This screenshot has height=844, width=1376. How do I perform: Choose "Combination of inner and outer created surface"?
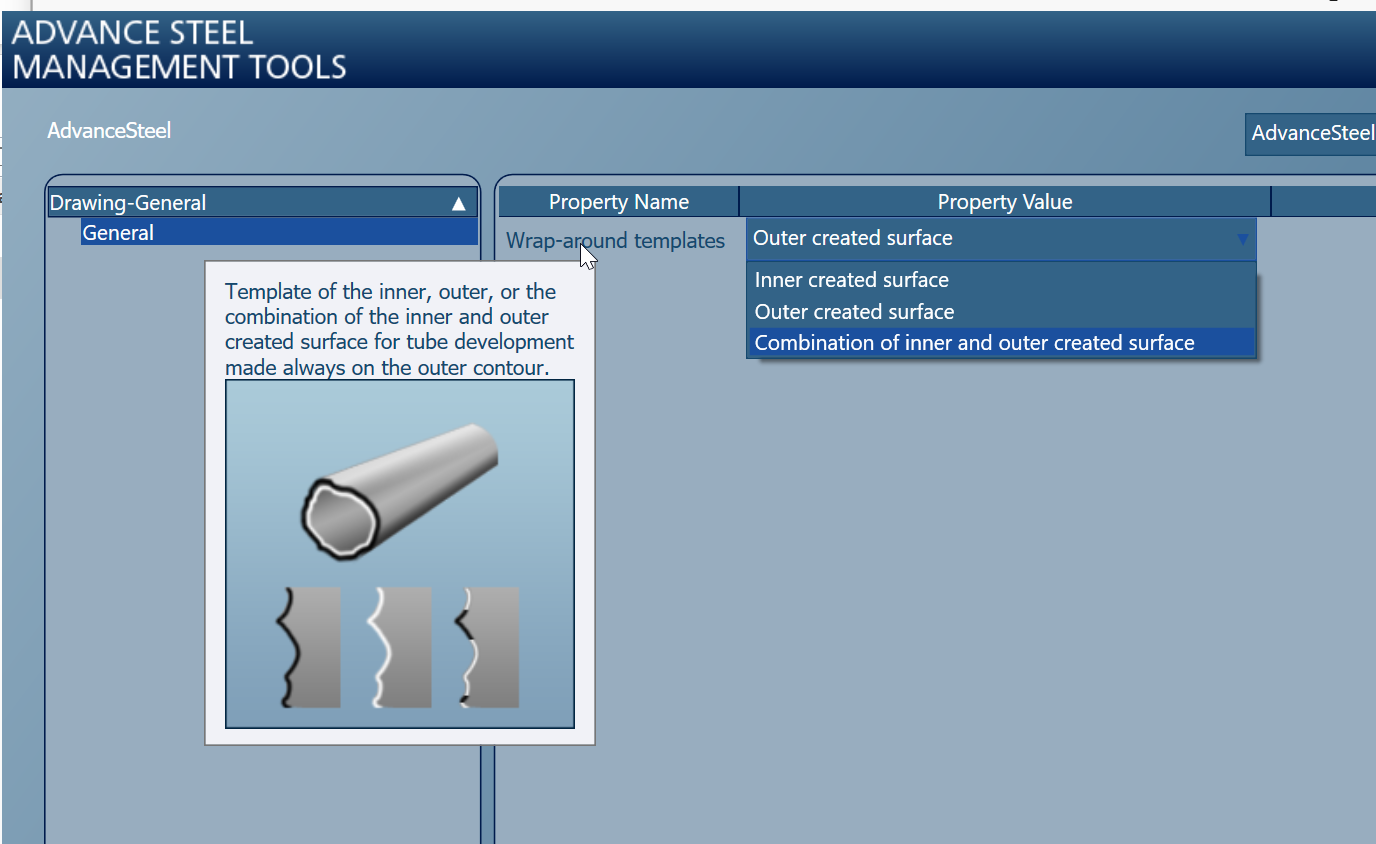point(975,342)
